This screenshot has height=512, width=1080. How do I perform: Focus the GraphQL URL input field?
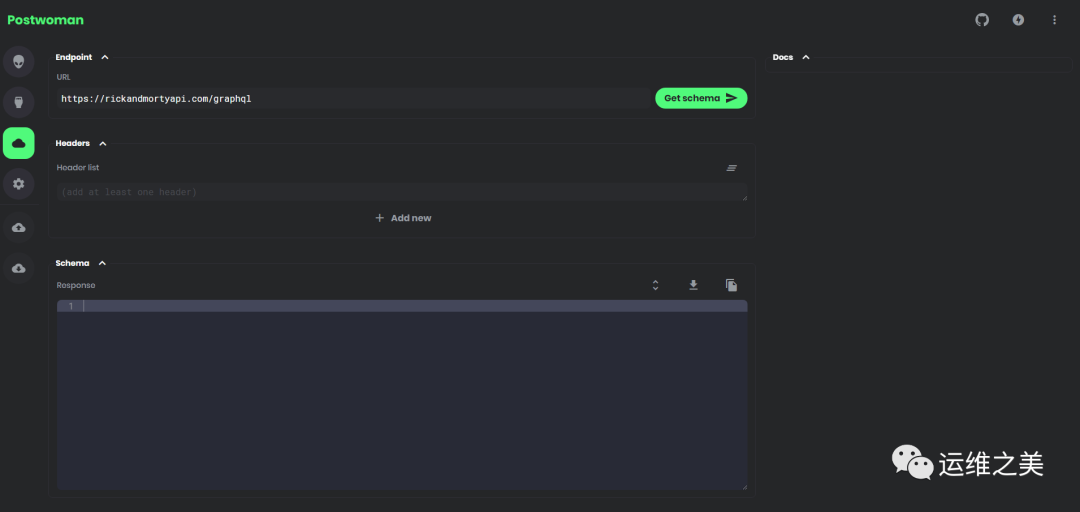353,99
